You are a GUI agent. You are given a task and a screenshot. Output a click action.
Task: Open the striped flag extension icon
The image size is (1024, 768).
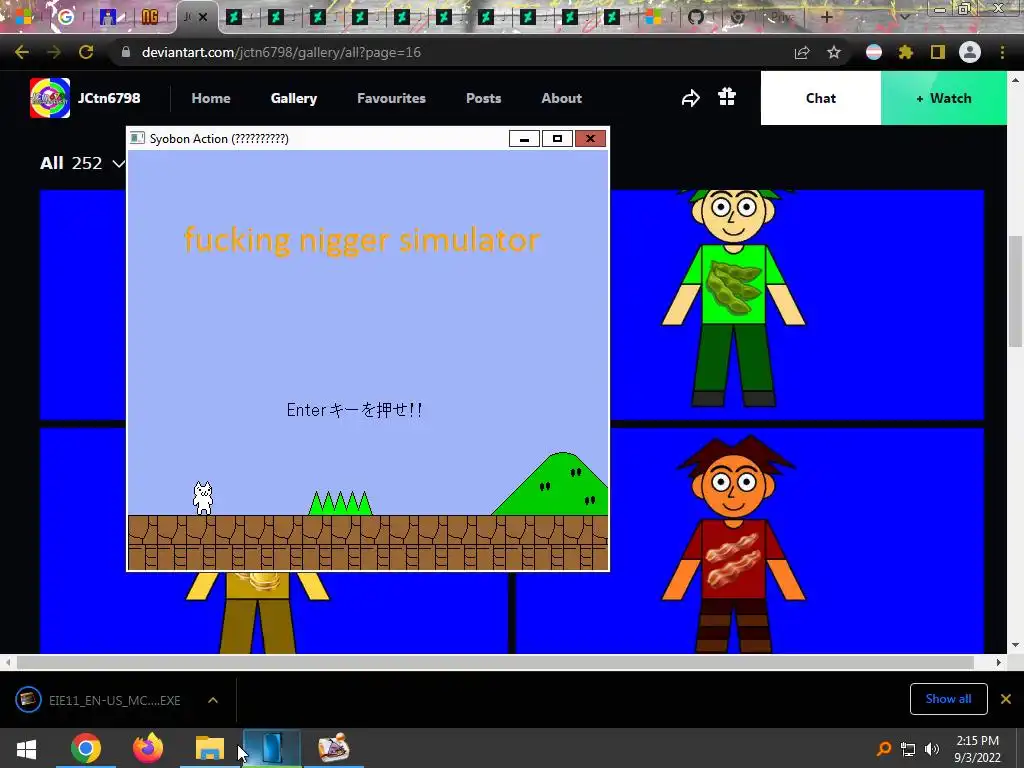874,52
